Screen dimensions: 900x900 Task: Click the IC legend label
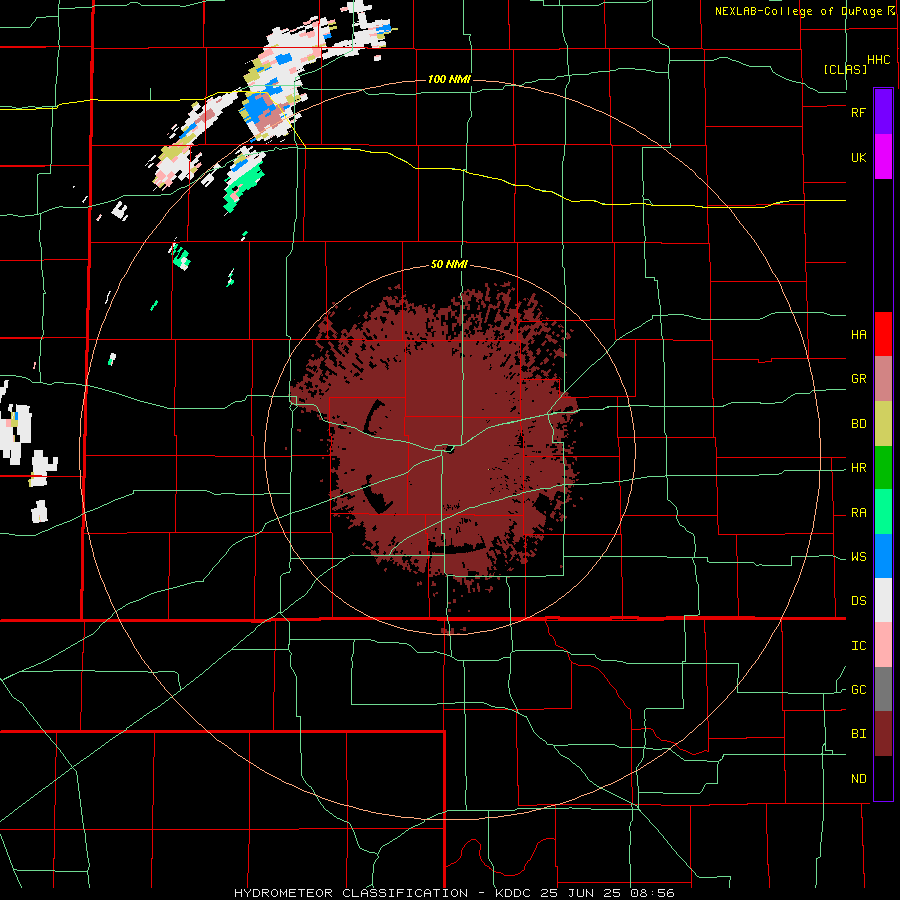click(x=858, y=646)
